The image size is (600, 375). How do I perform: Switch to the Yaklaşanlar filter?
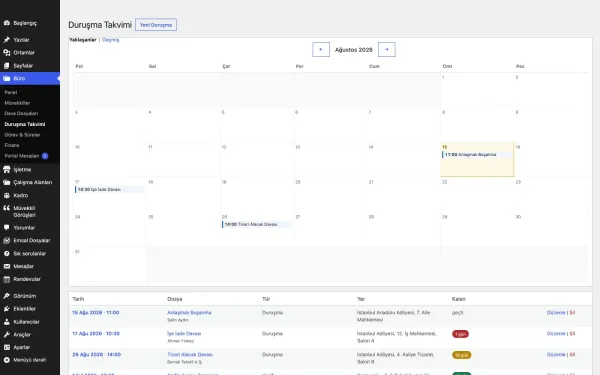83,40
